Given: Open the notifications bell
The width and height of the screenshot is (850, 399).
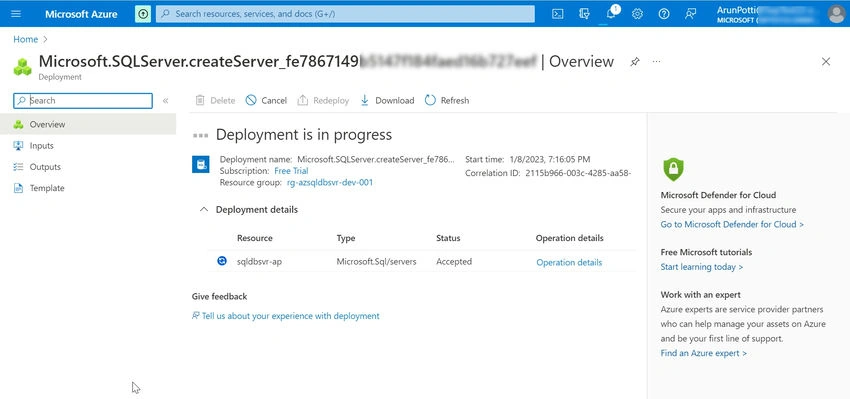Looking at the screenshot, I should point(611,14).
